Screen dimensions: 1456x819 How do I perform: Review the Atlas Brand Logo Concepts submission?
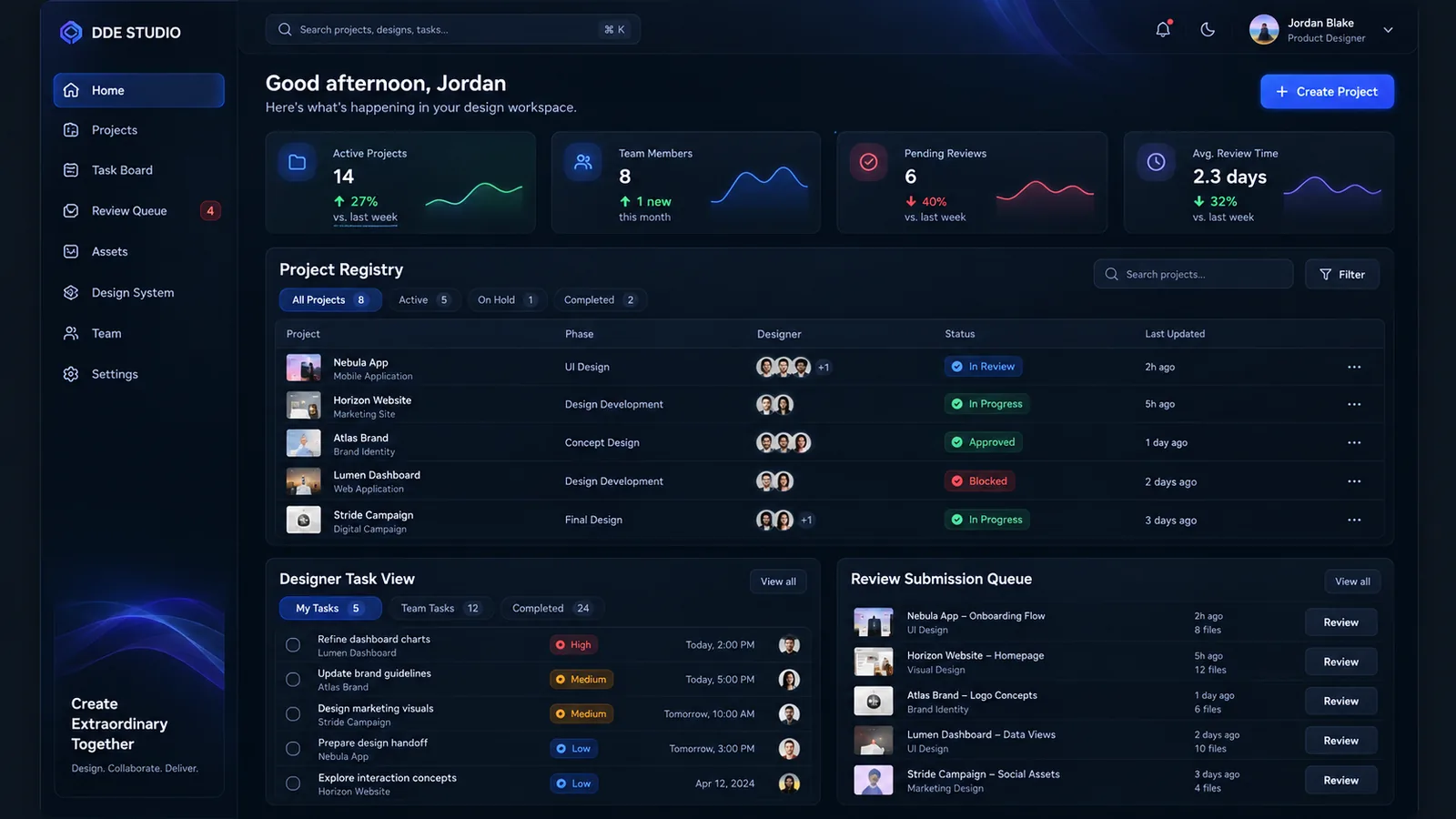tap(1340, 702)
